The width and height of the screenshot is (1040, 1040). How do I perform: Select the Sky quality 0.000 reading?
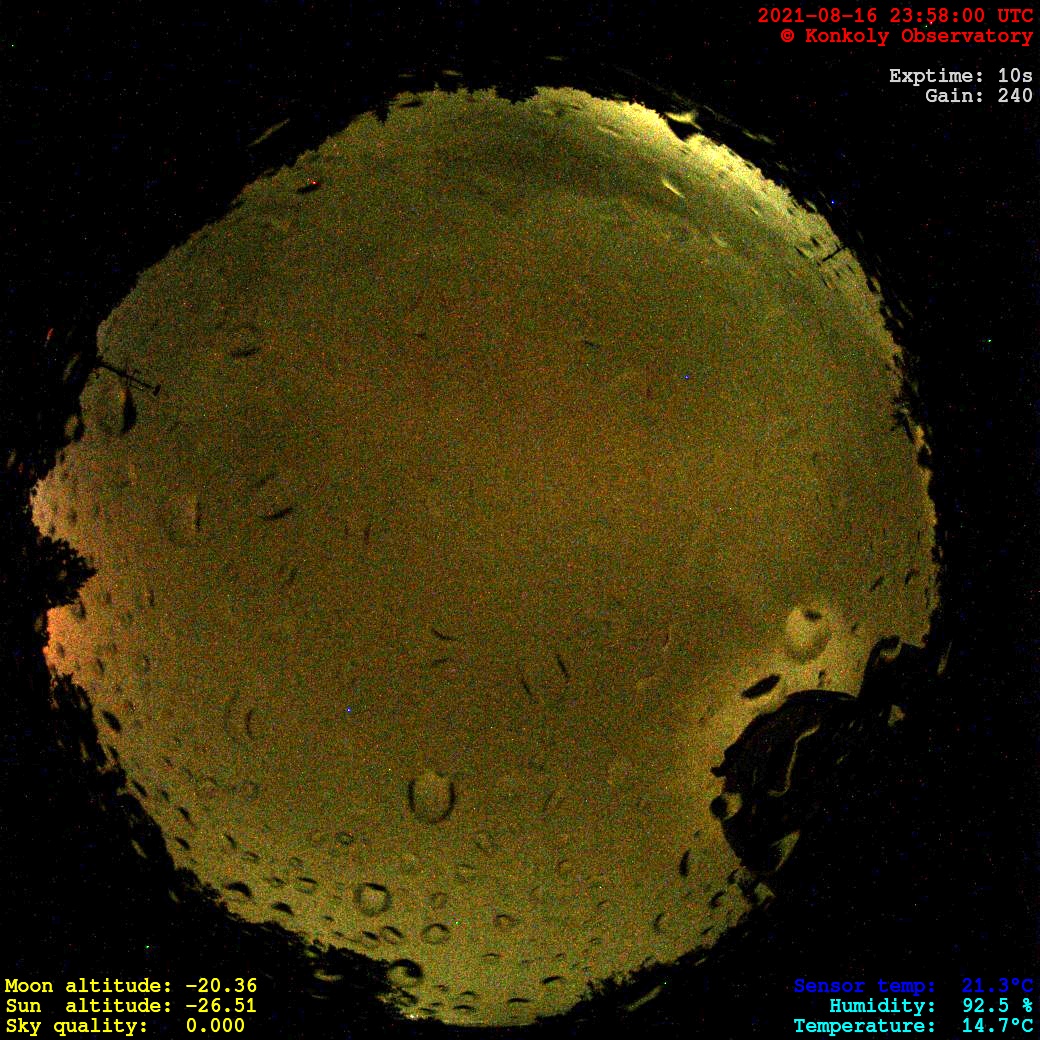[x=124, y=1026]
